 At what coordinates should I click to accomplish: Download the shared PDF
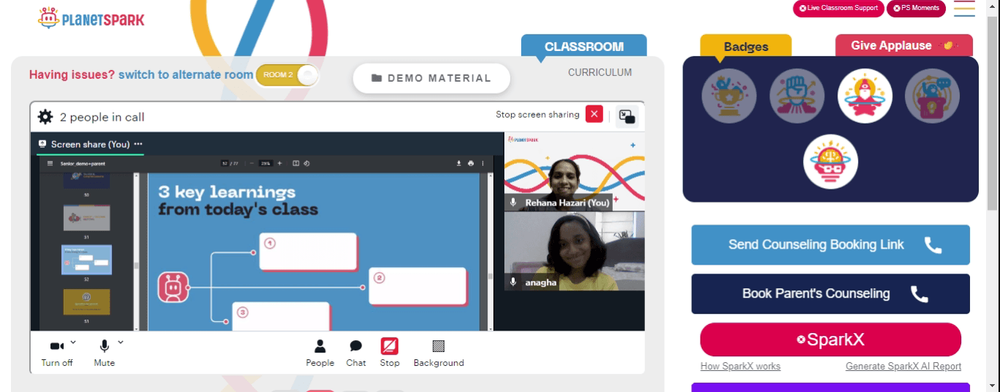(x=459, y=163)
